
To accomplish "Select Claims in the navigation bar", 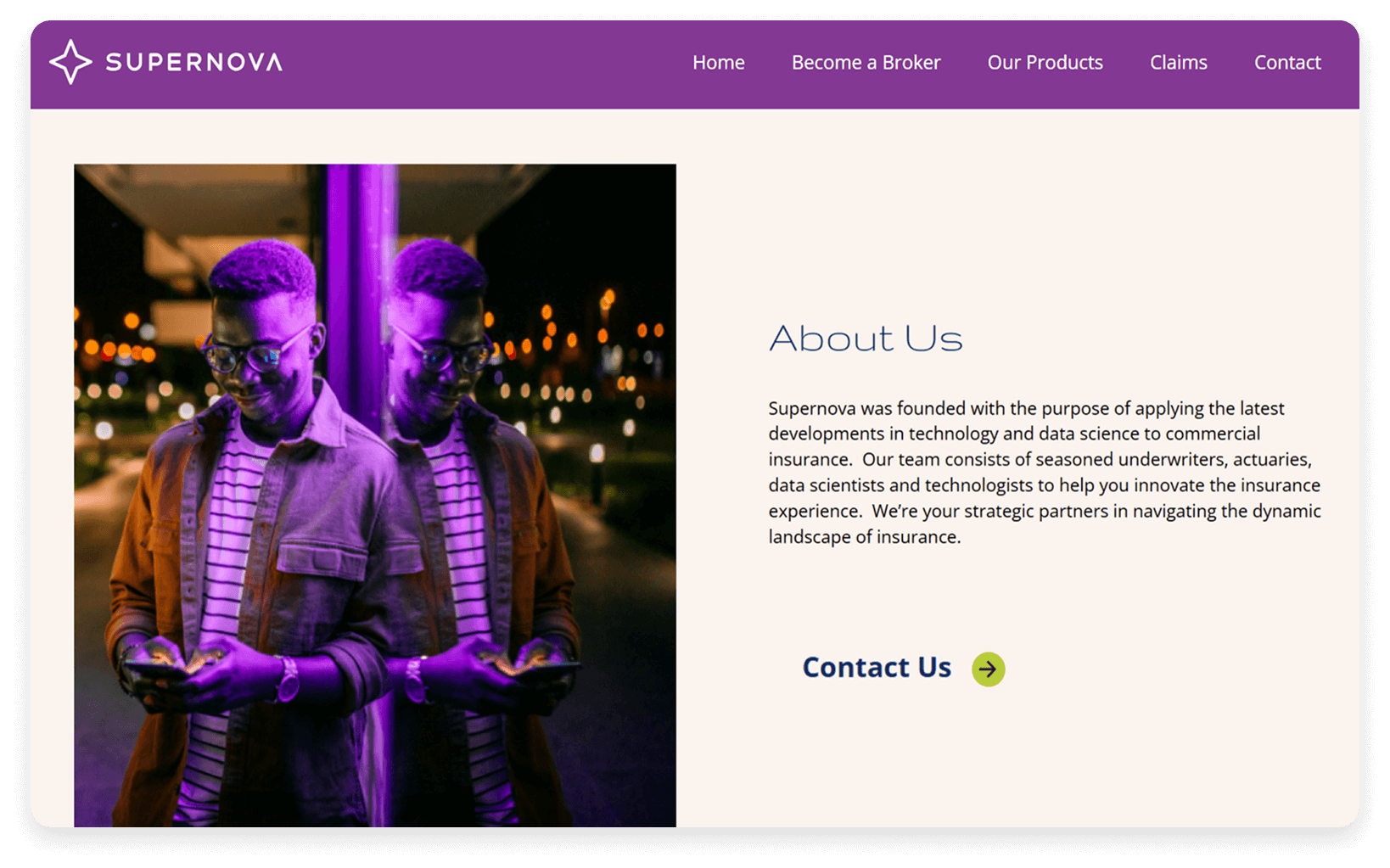I will 1178,63.
